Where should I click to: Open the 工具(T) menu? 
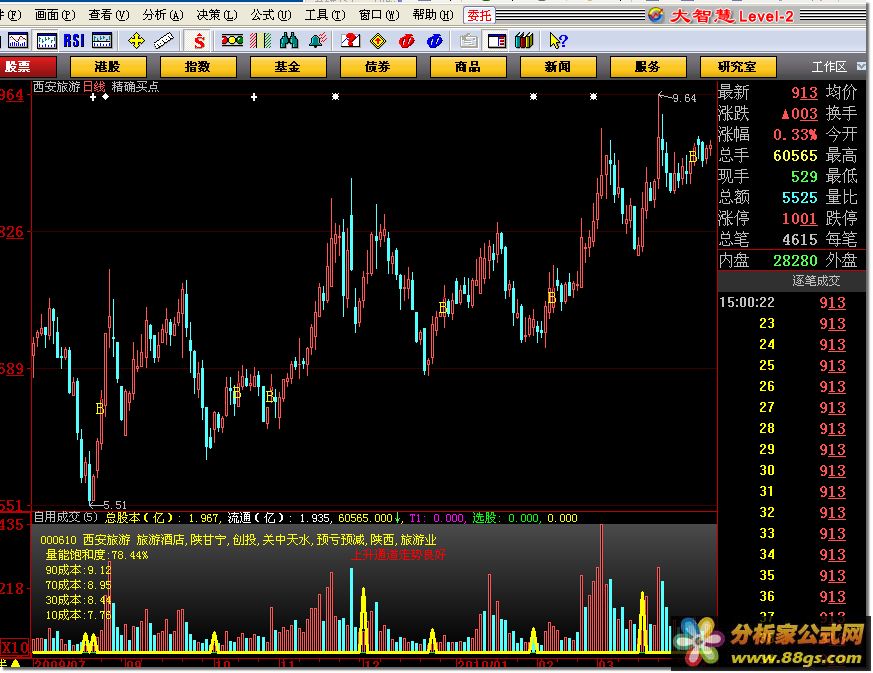[320, 15]
